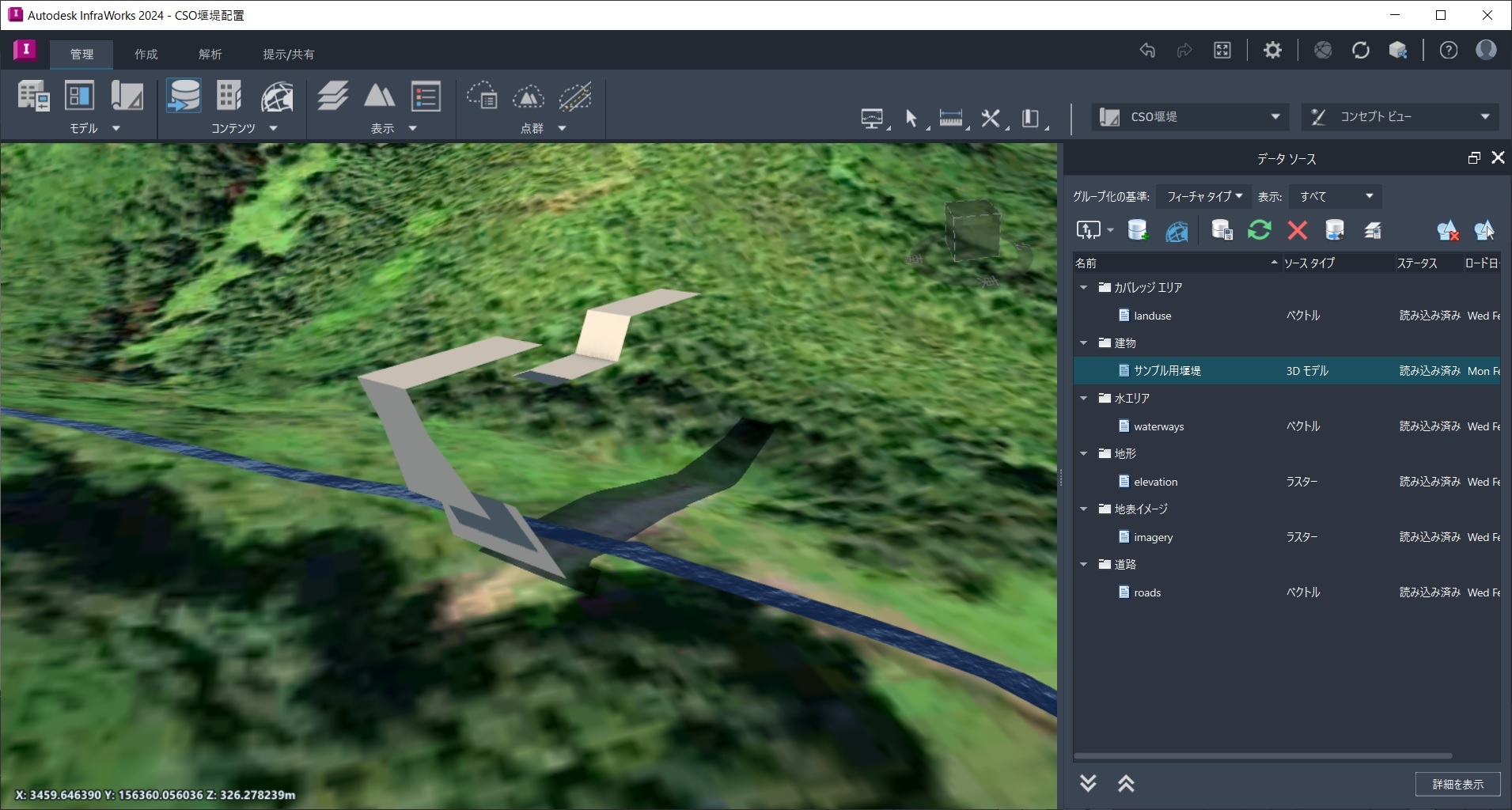The height and width of the screenshot is (810, 1512).
Task: Add a file data source (database with green plus)
Action: (1138, 230)
